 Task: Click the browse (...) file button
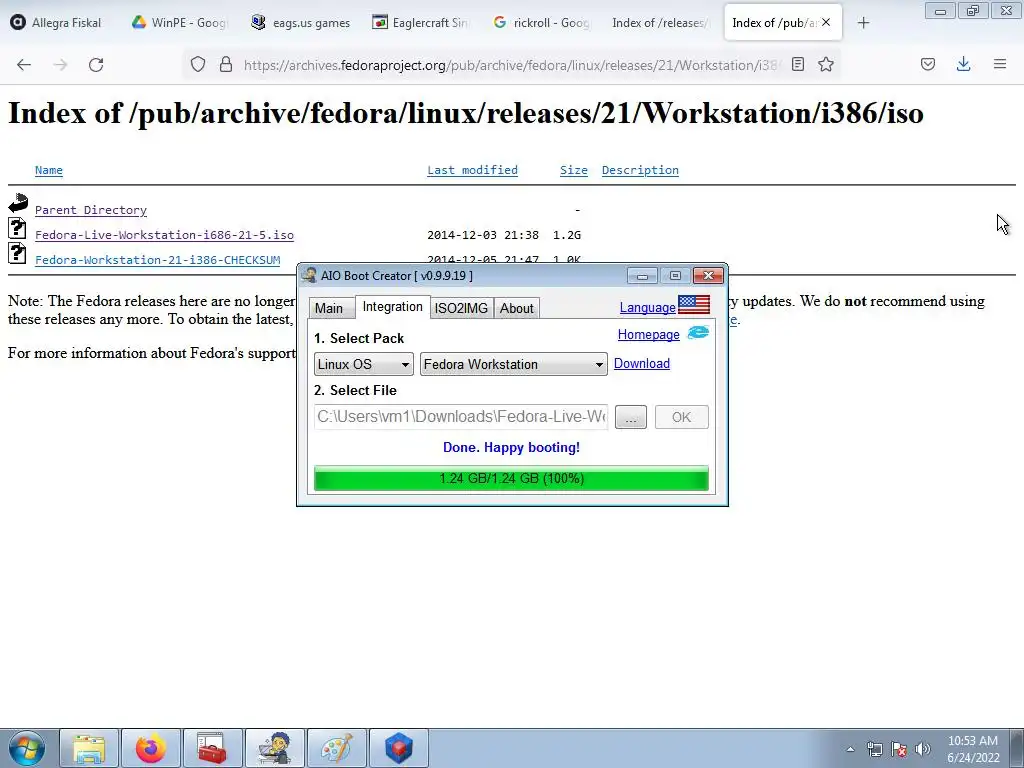point(631,417)
